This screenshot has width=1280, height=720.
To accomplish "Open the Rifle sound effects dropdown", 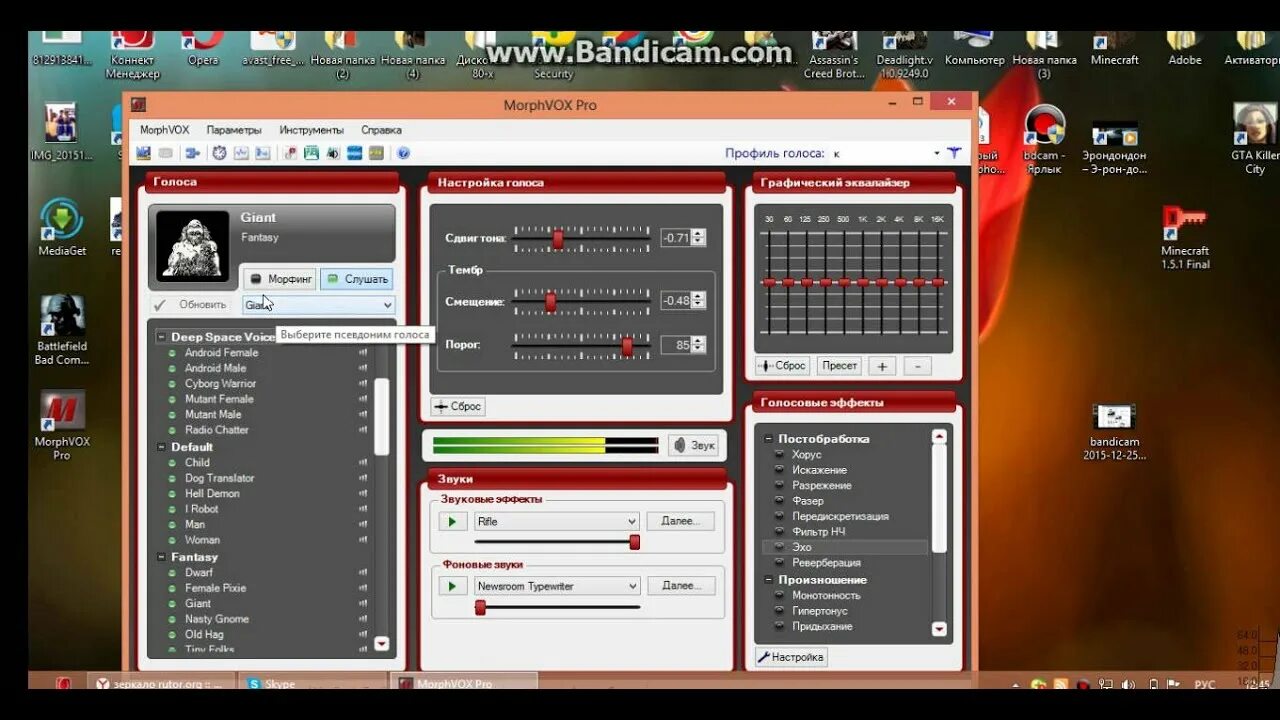I will click(557, 521).
